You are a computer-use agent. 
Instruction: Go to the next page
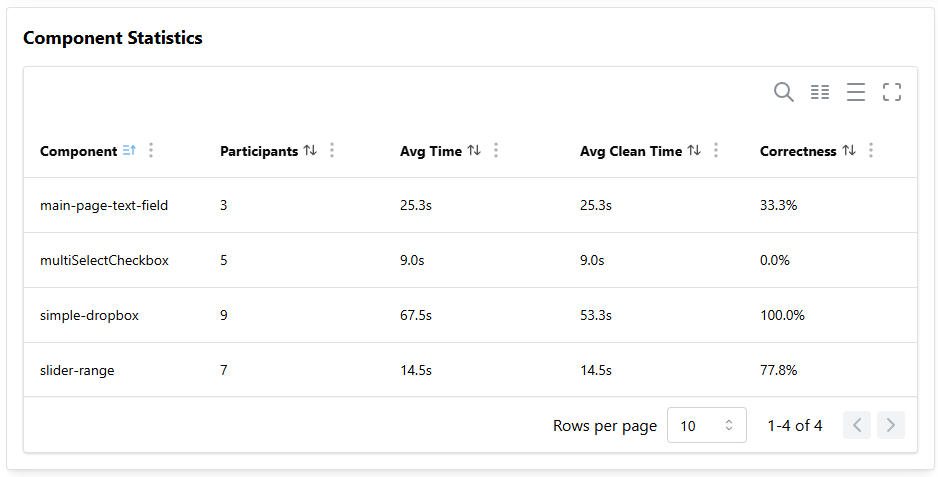click(891, 425)
